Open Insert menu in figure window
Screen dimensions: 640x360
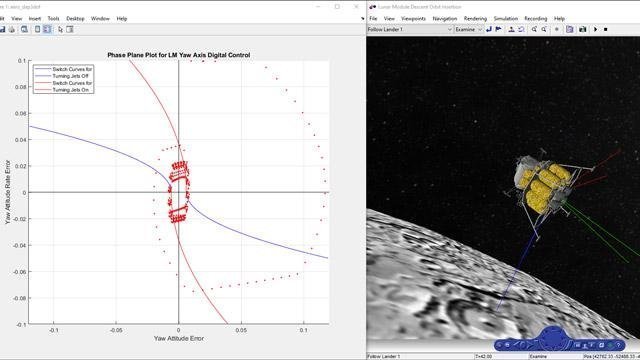click(35, 18)
